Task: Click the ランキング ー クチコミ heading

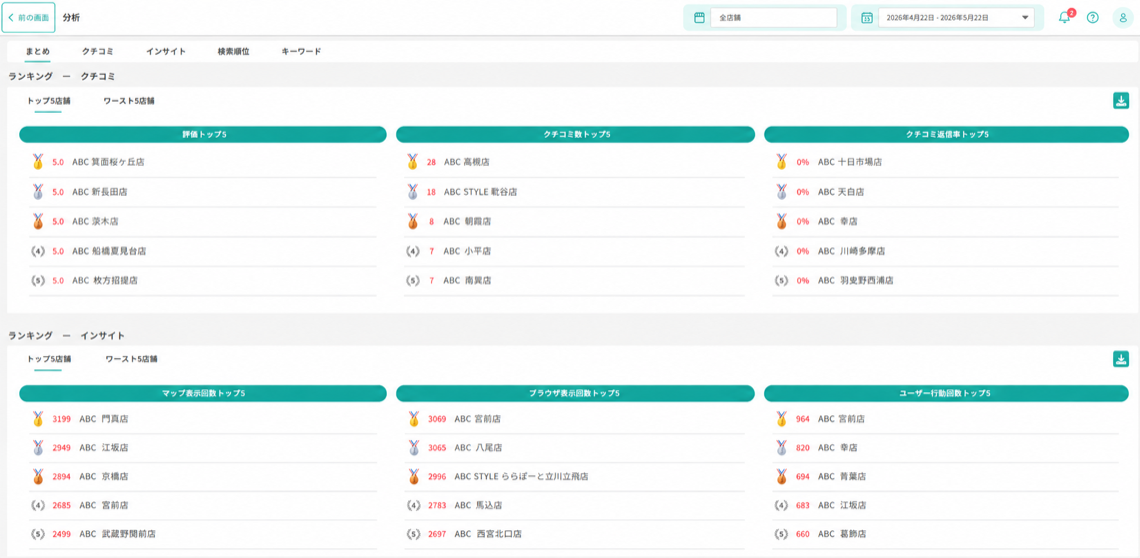Action: (62, 76)
